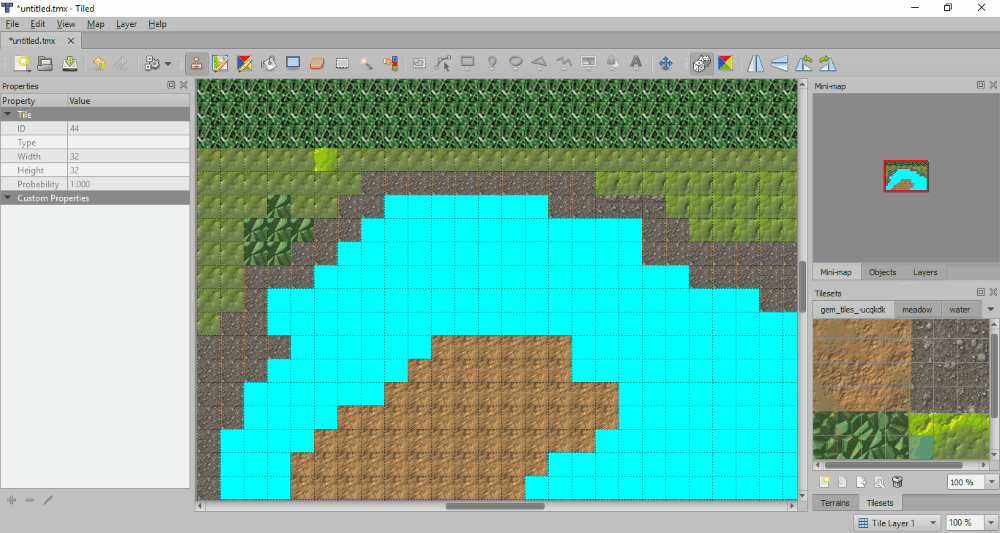
Task: Select the Rectangular Select tool
Action: coord(342,63)
